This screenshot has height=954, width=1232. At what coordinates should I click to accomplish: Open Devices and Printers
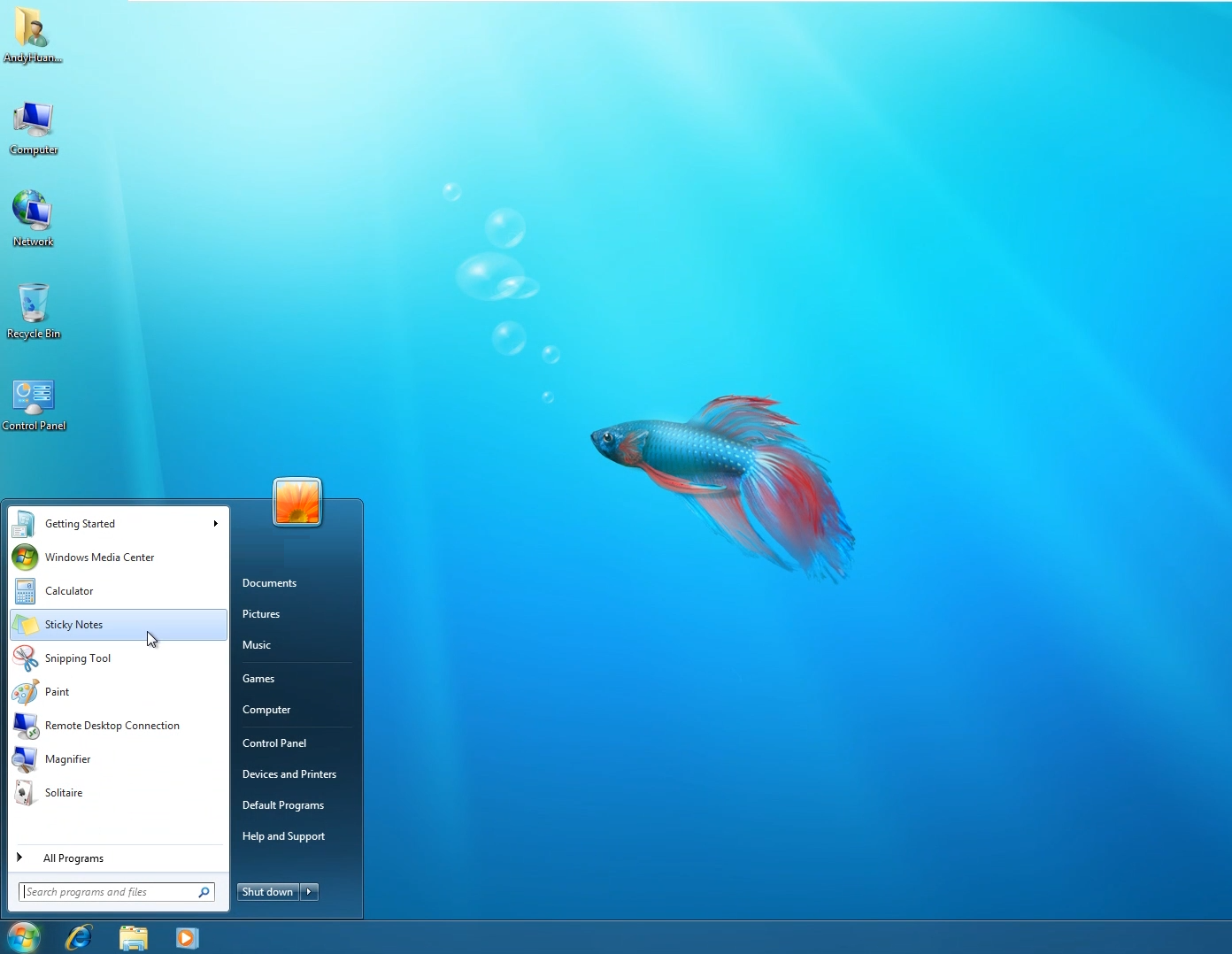point(289,774)
